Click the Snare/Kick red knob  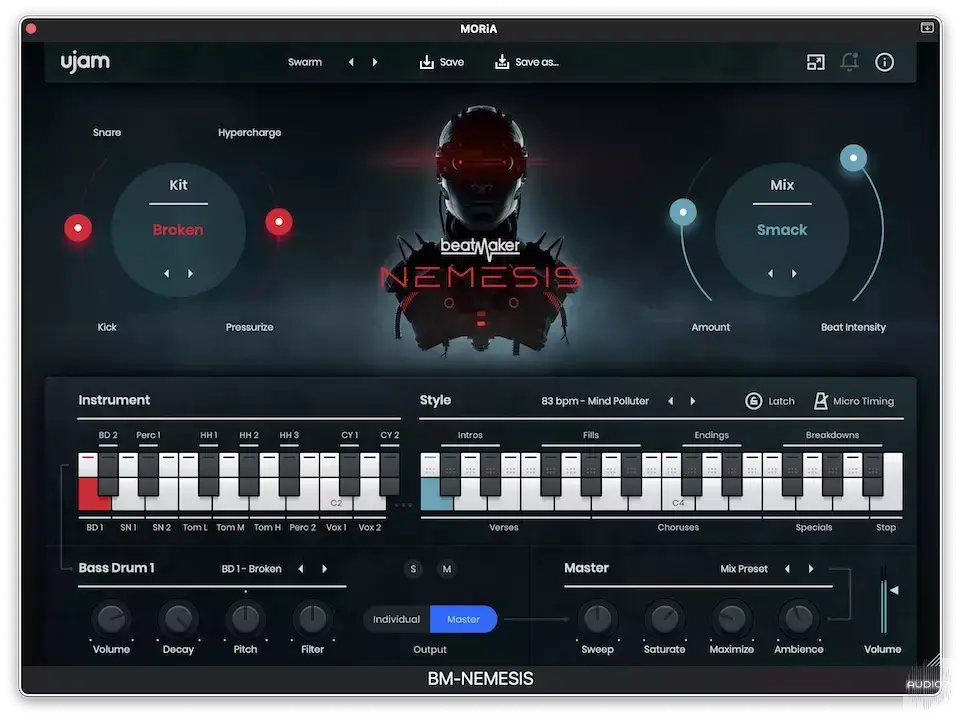(78, 228)
